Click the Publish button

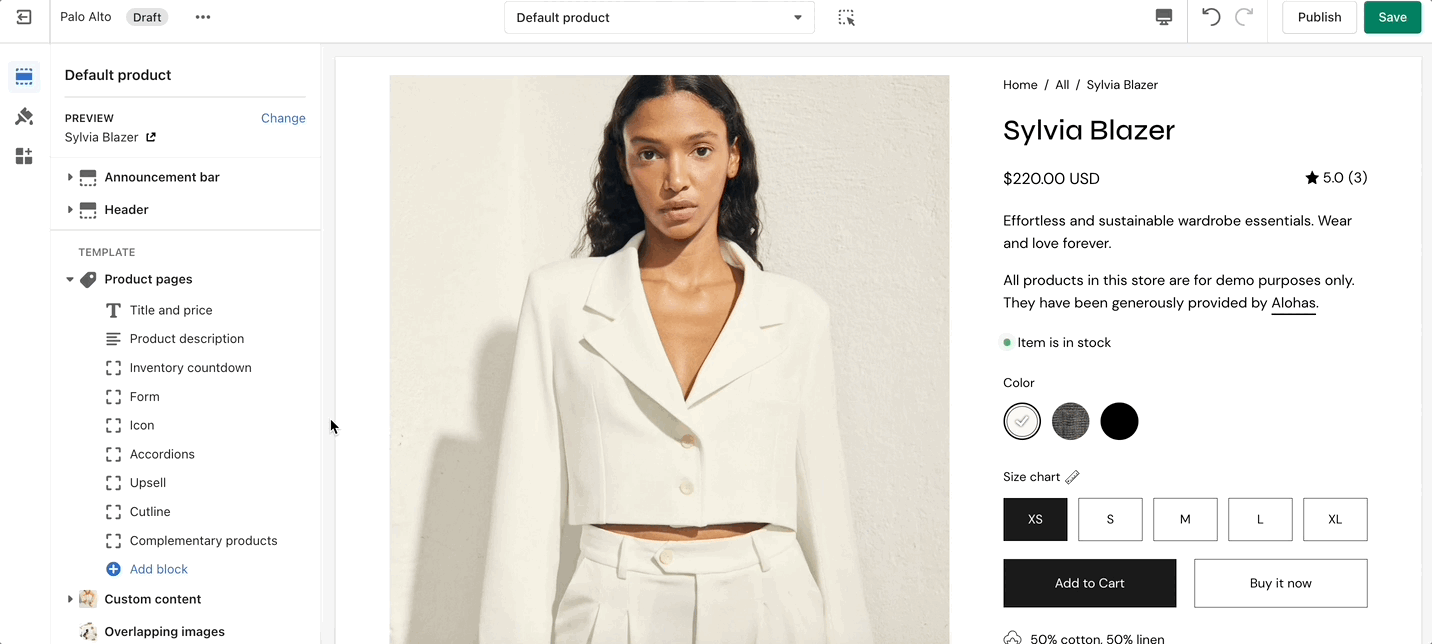1319,17
